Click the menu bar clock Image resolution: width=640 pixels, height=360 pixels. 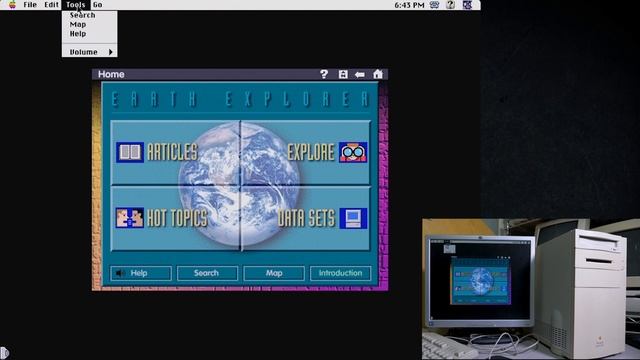409,5
